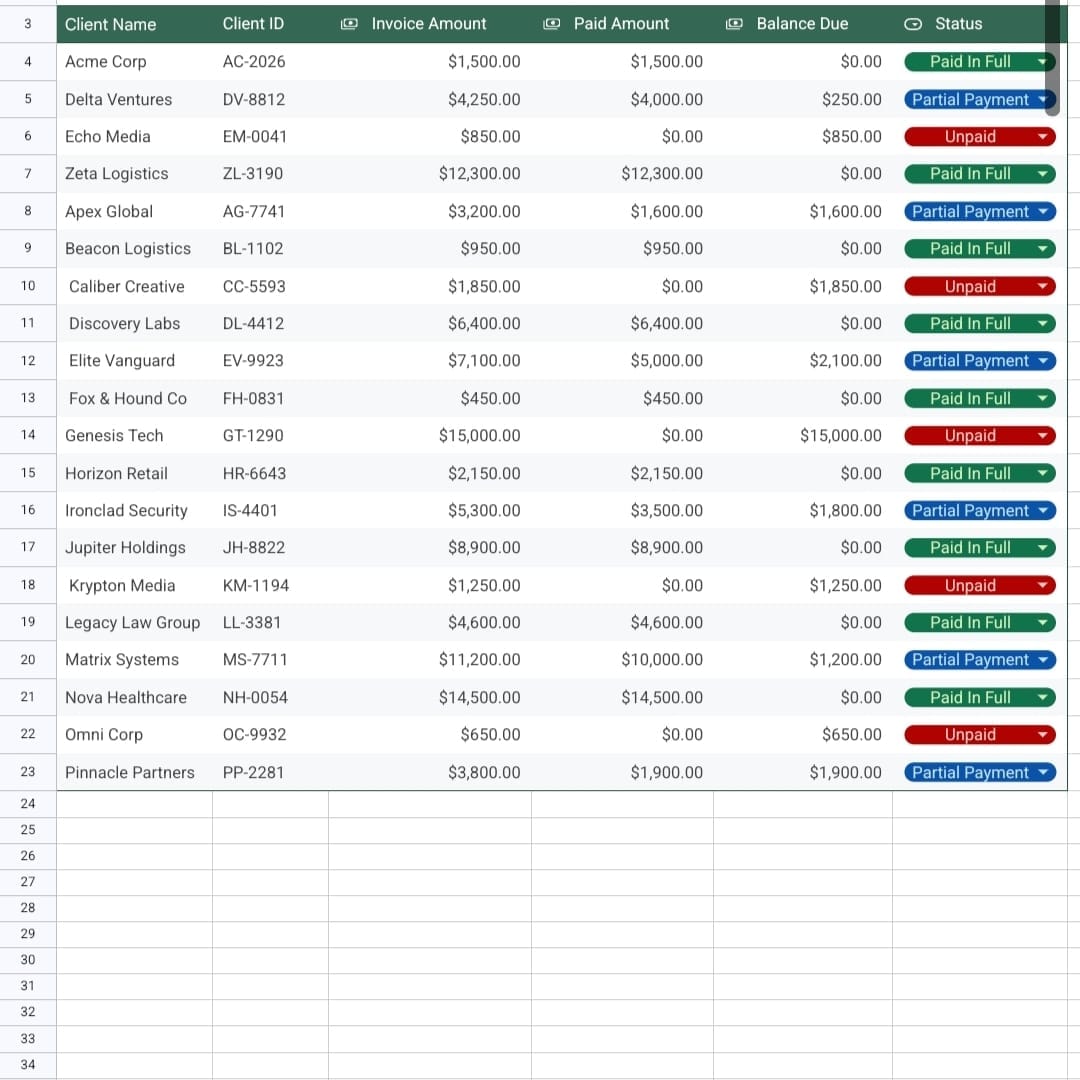Open the status dropdown arrow for Echo Media
Viewport: 1080px width, 1080px height.
click(1043, 136)
